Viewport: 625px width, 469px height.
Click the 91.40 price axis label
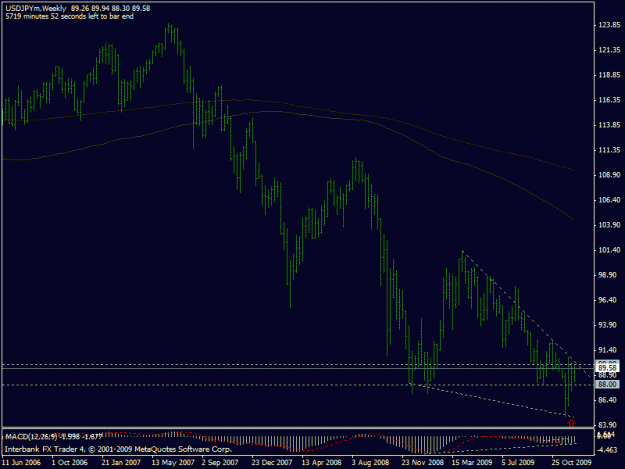pyautogui.click(x=609, y=350)
